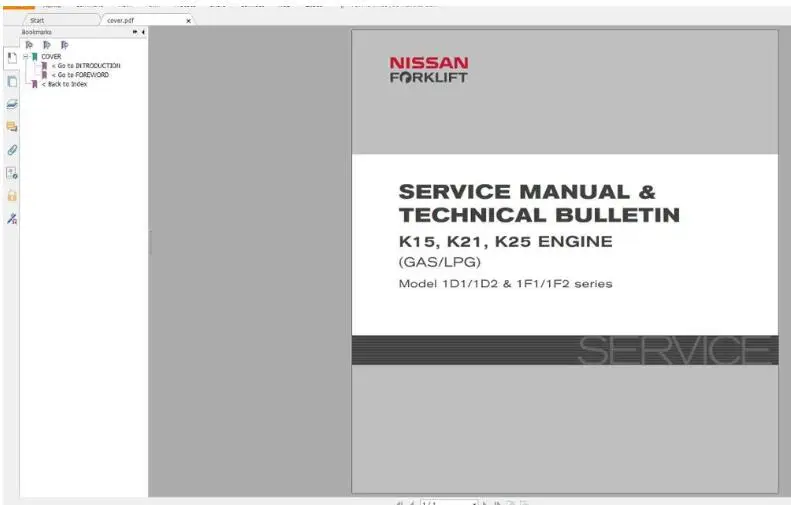Close the cover.pdf tab
This screenshot has width=791, height=505.
point(188,21)
